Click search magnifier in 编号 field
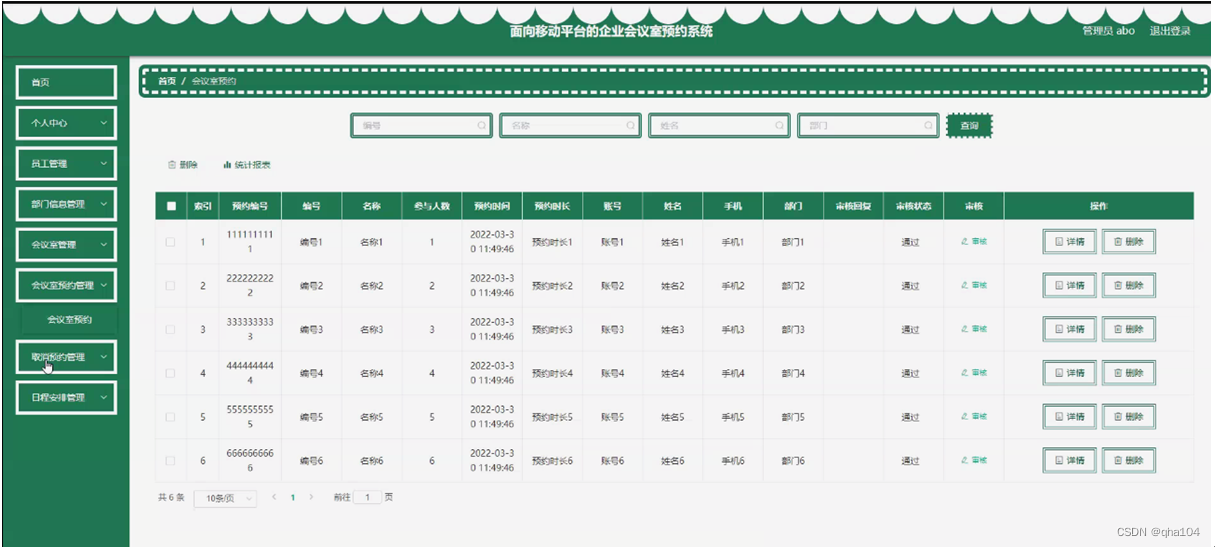 [481, 126]
